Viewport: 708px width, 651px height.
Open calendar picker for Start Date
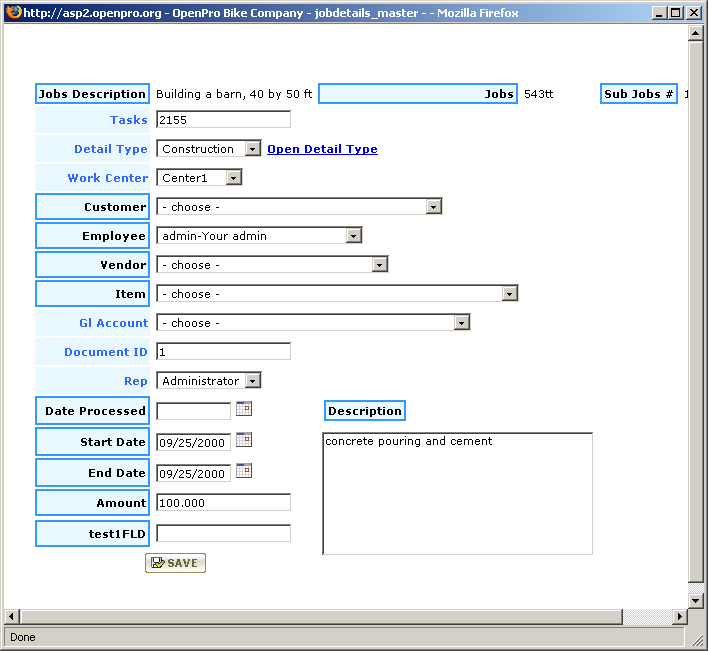243,440
